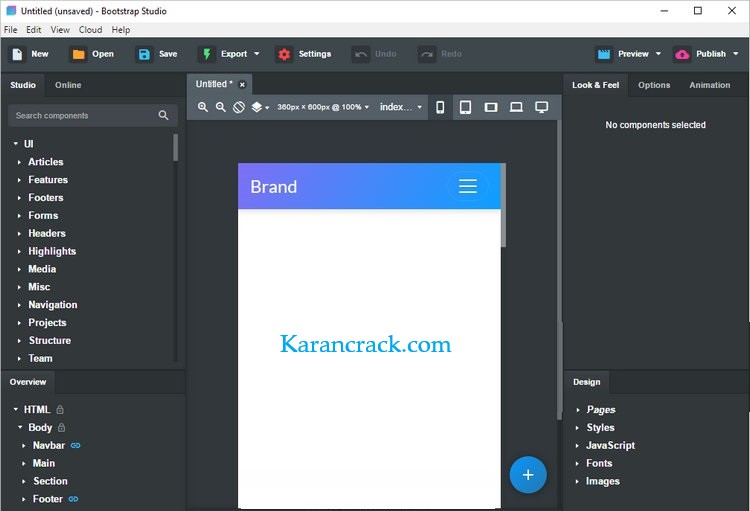Screen dimensions: 750x511
Task: Click the link icon beside Navbar
Action: coord(76,445)
